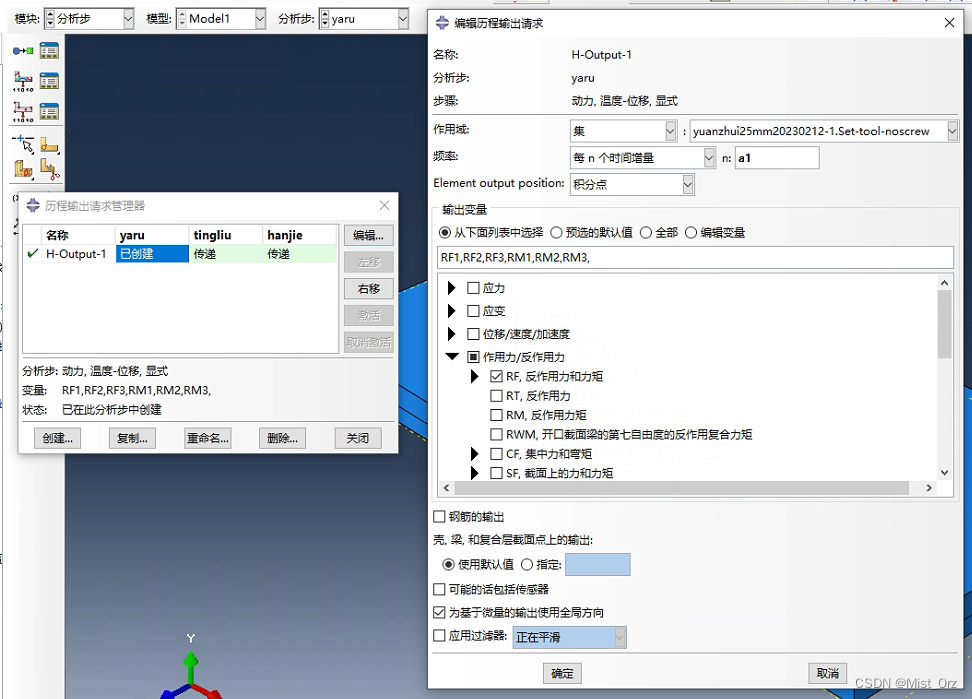Check the RWM checkbox

(496, 434)
